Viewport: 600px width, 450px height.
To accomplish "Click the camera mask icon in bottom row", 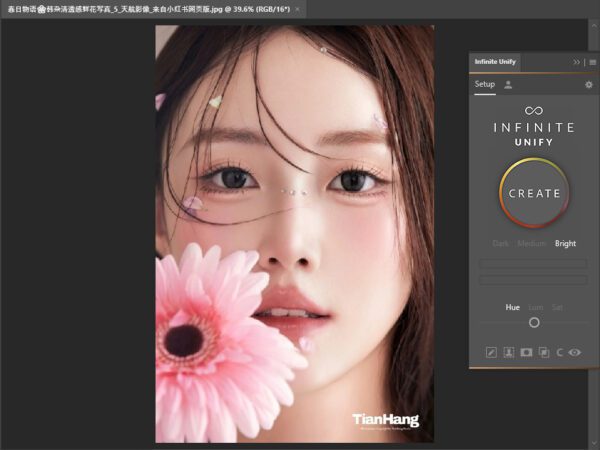I will [526, 352].
